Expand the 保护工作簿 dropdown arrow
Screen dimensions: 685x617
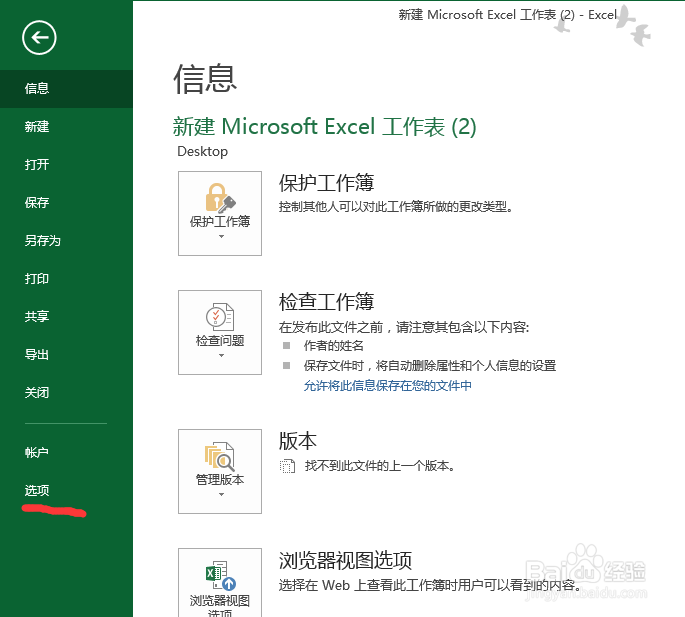pos(221,236)
